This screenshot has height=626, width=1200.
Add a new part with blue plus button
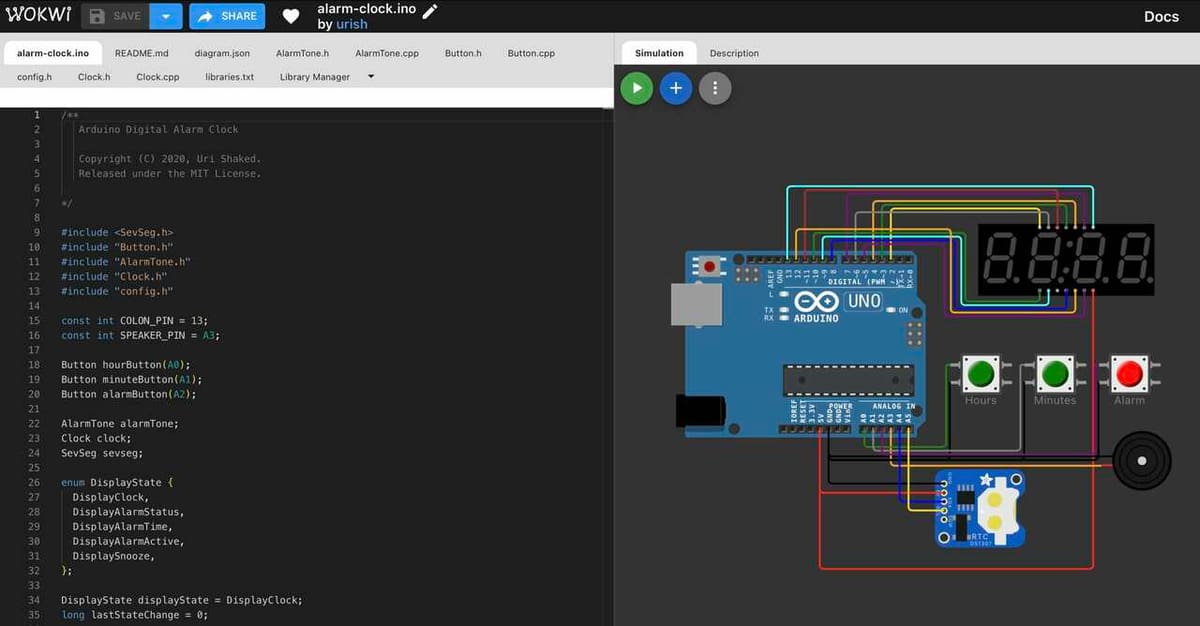(x=675, y=88)
